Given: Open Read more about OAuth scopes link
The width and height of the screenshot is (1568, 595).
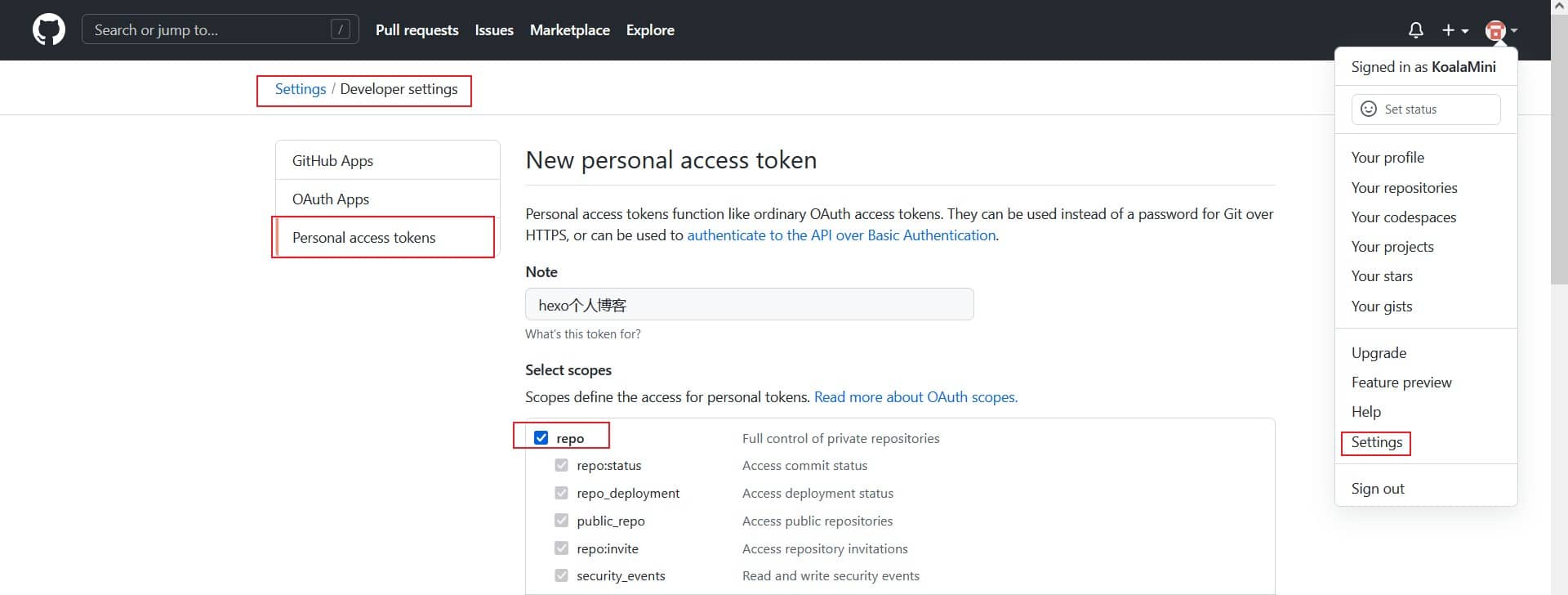Looking at the screenshot, I should point(915,397).
